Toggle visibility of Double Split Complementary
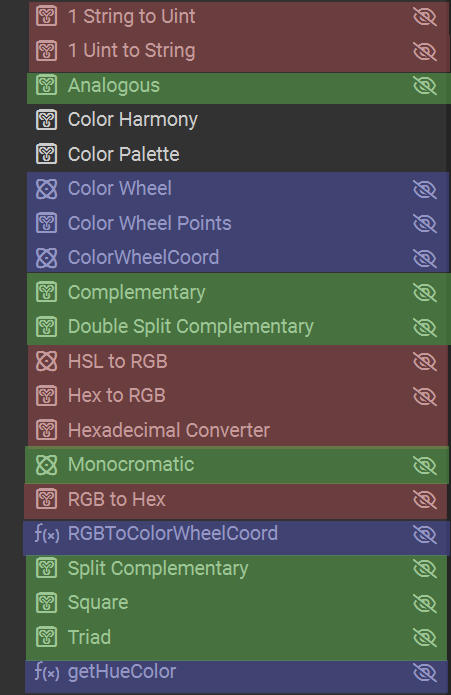Viewport: 451px width, 695px height. [425, 327]
